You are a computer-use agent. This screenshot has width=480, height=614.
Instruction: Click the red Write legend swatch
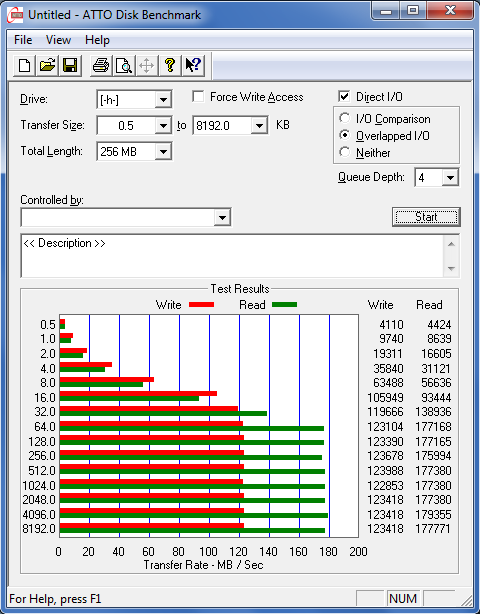[x=202, y=304]
